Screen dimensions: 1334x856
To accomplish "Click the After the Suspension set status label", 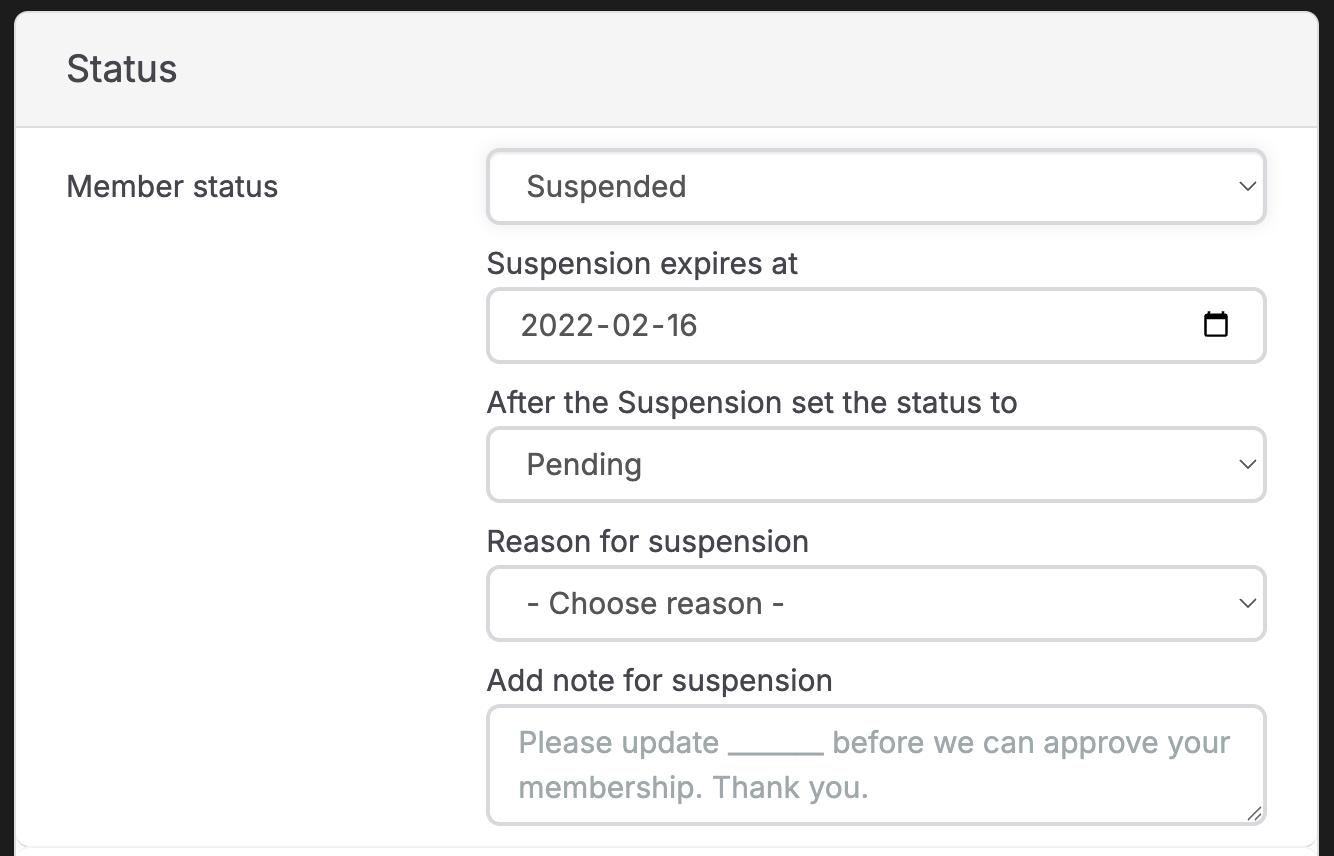I will (751, 403).
